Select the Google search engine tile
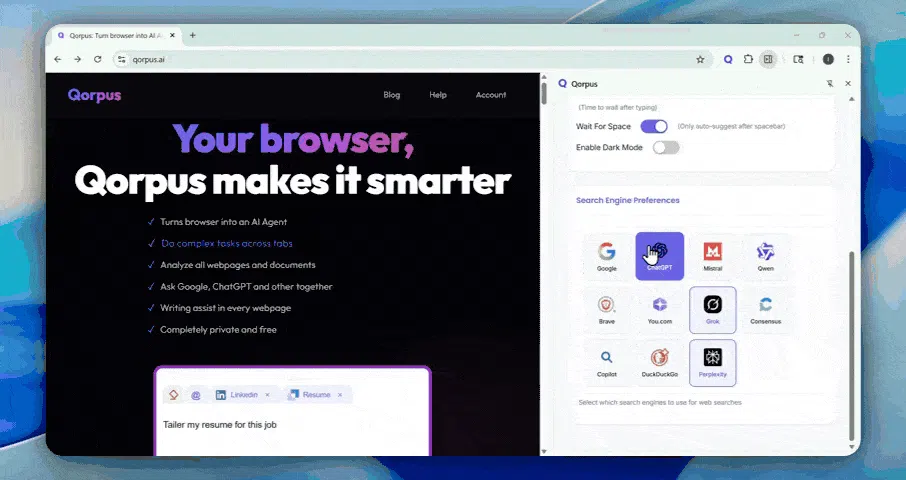The width and height of the screenshot is (906, 480). [606, 256]
